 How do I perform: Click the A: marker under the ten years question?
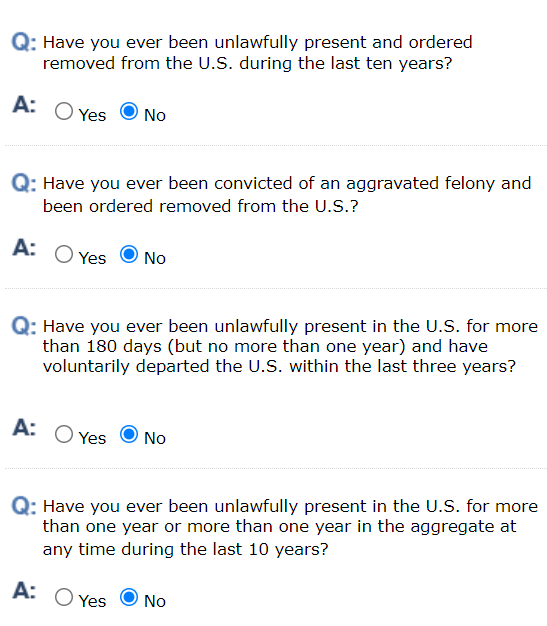pyautogui.click(x=24, y=105)
